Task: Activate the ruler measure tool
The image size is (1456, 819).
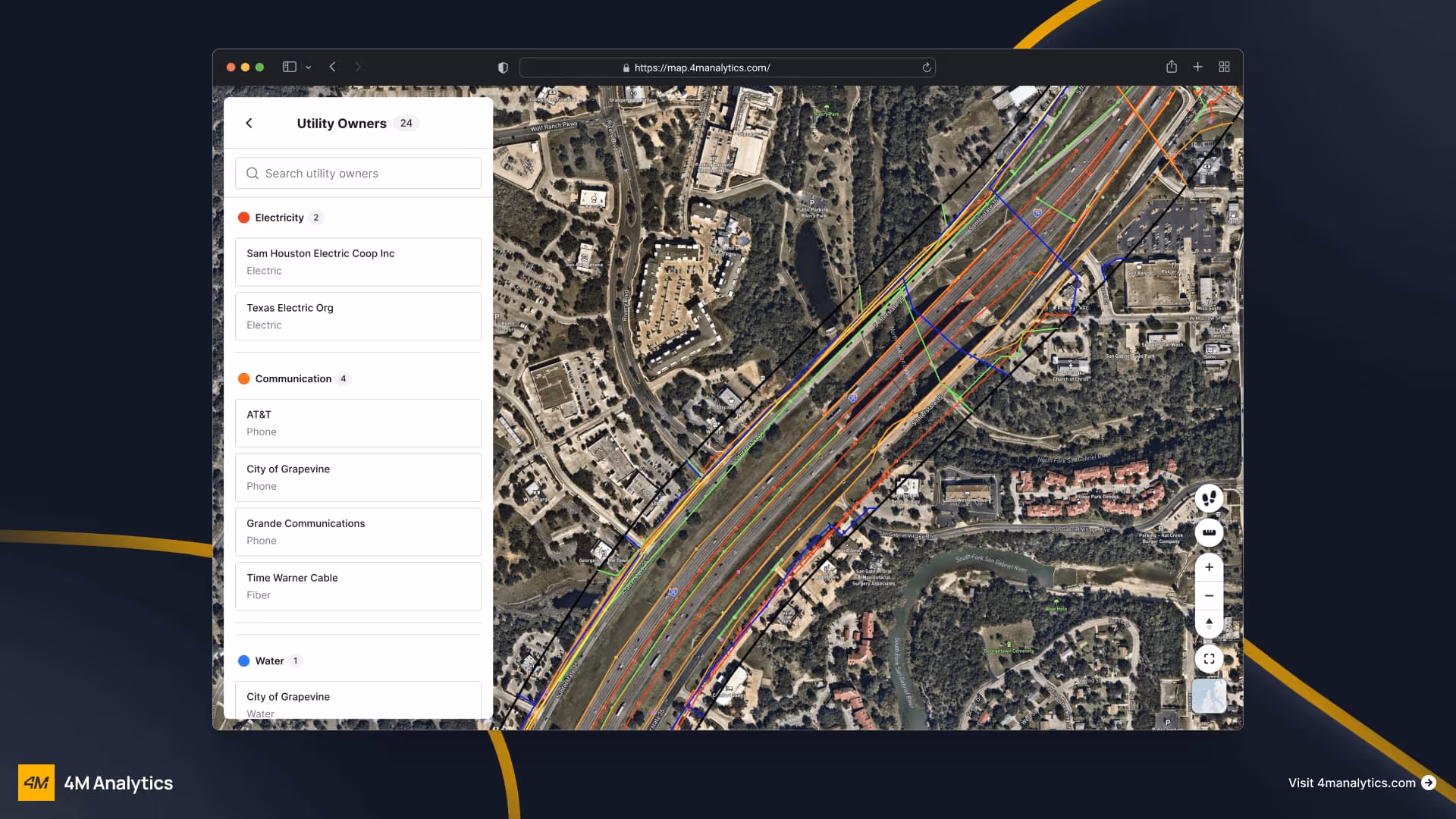Action: [x=1209, y=532]
